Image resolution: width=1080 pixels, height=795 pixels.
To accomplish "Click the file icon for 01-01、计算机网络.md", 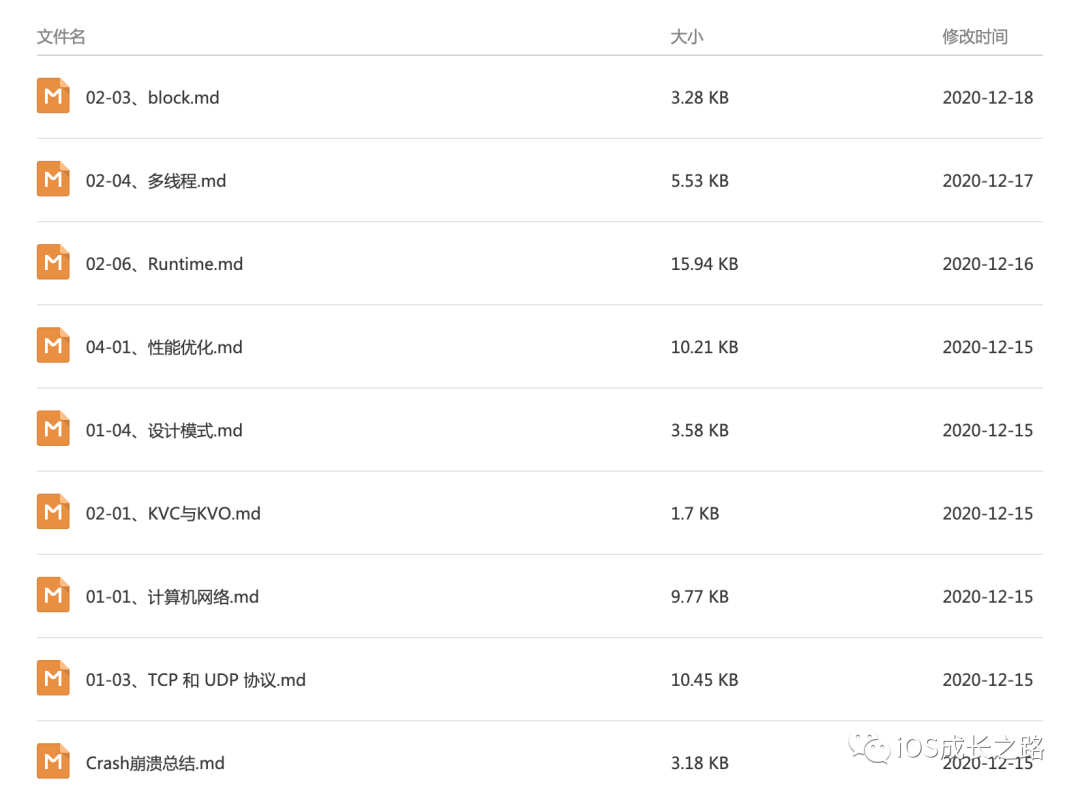I will (x=53, y=594).
